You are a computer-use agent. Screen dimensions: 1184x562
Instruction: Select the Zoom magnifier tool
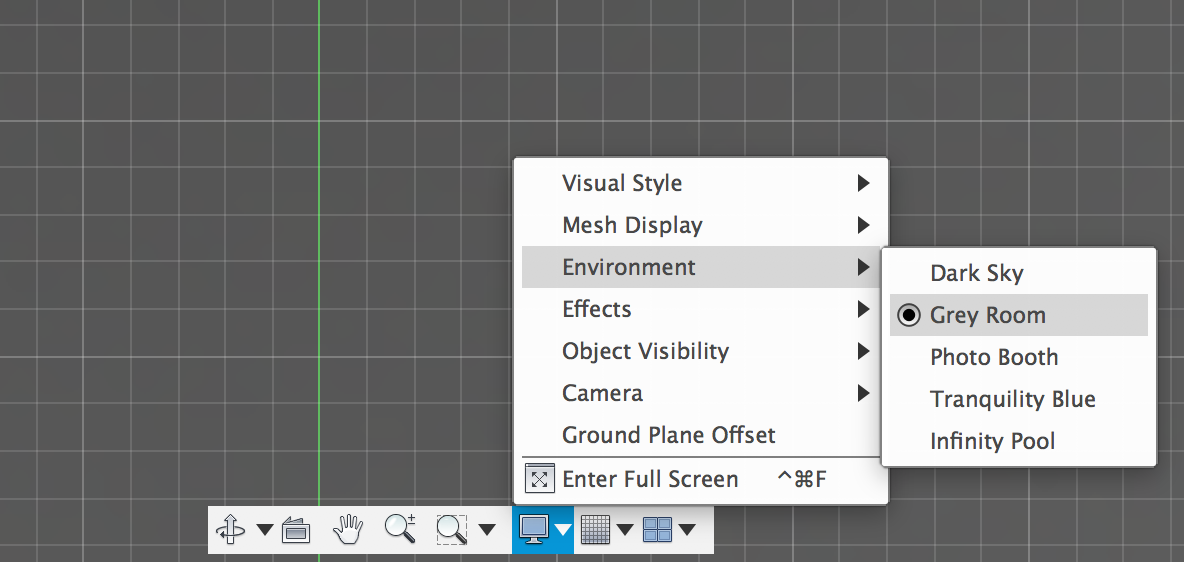(400, 528)
